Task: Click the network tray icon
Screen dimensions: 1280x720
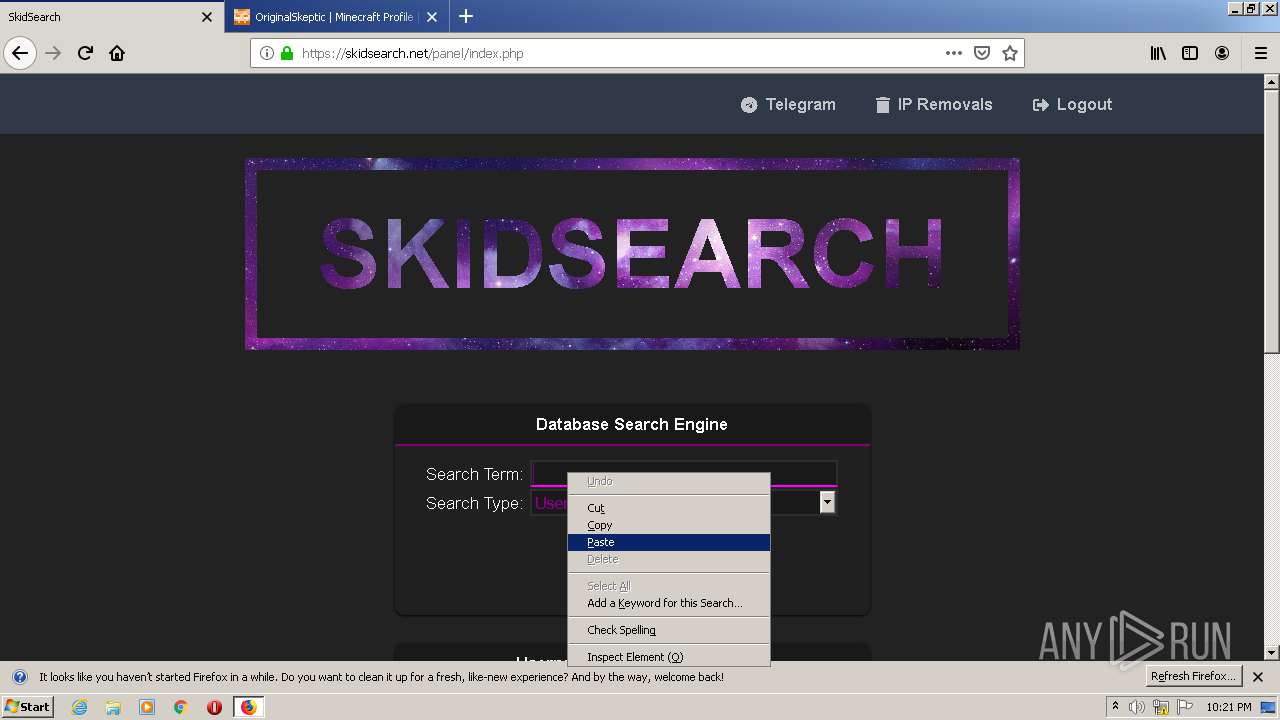Action: tap(1160, 707)
